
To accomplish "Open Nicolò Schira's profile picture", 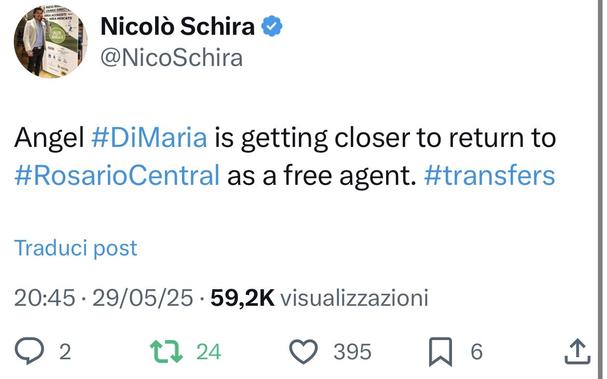I will (x=50, y=41).
